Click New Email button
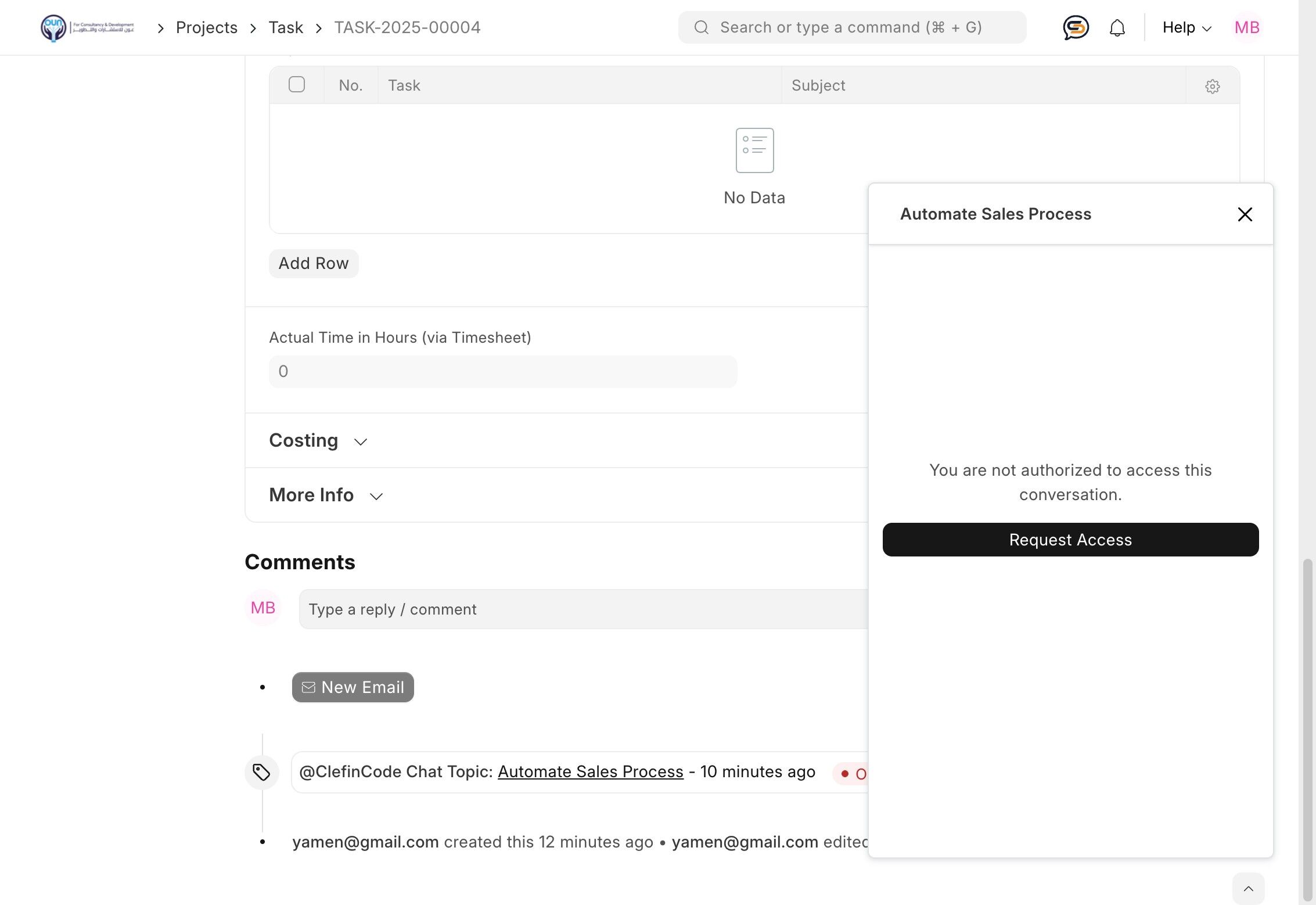The width and height of the screenshot is (1316, 905). [353, 687]
